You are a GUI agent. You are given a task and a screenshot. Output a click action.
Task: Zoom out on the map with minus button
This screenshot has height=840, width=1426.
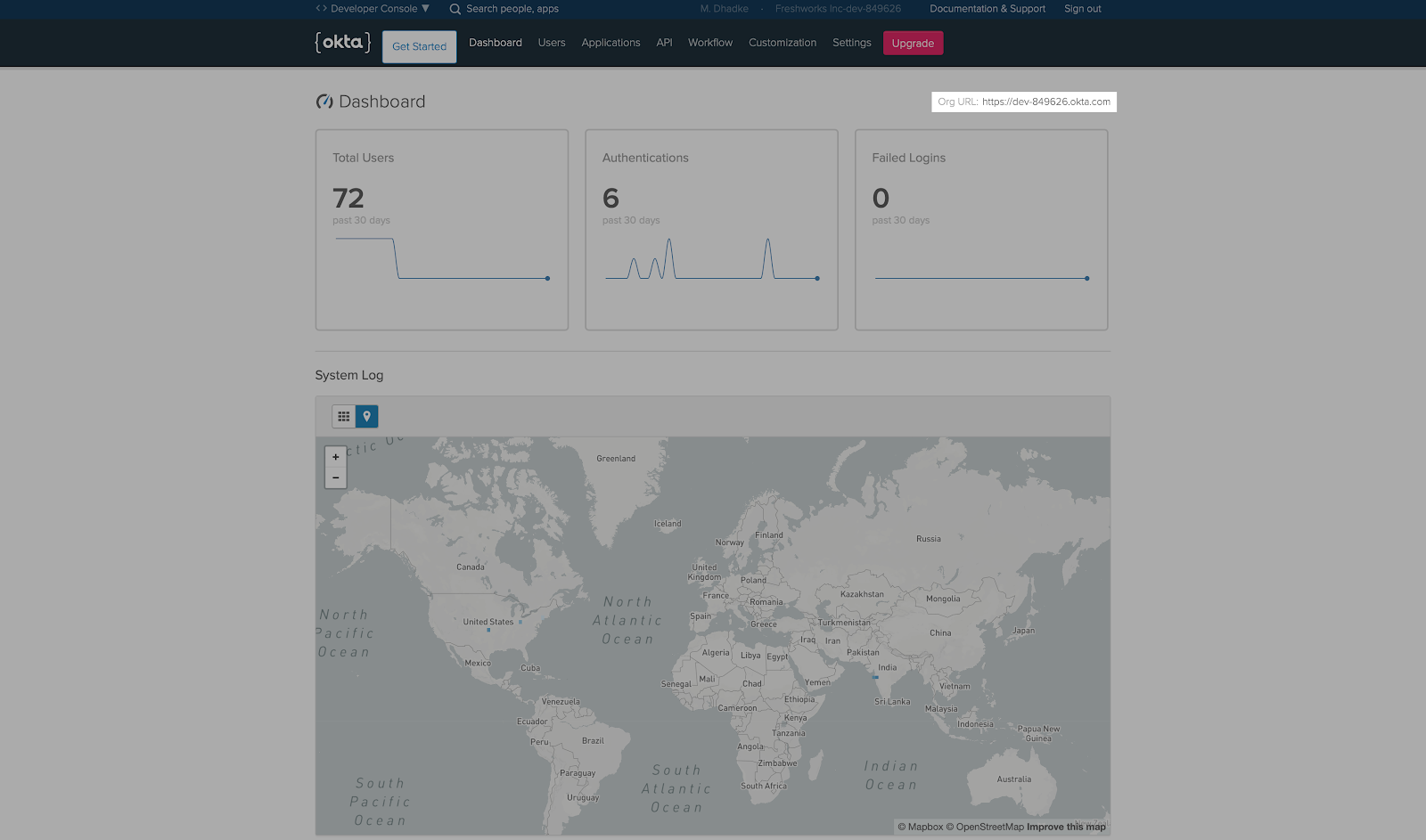point(335,478)
